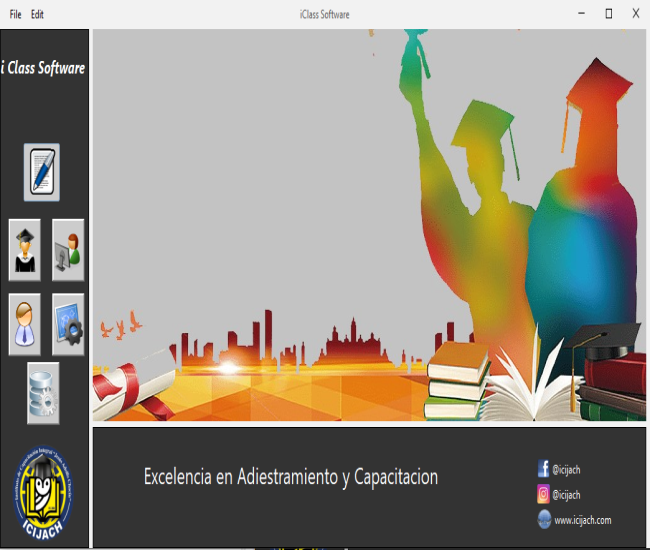Screen dimensions: 650x550
Task: Click the 'Excelencia en Adiestramiento y Capacitacion' slogan
Action: point(291,477)
